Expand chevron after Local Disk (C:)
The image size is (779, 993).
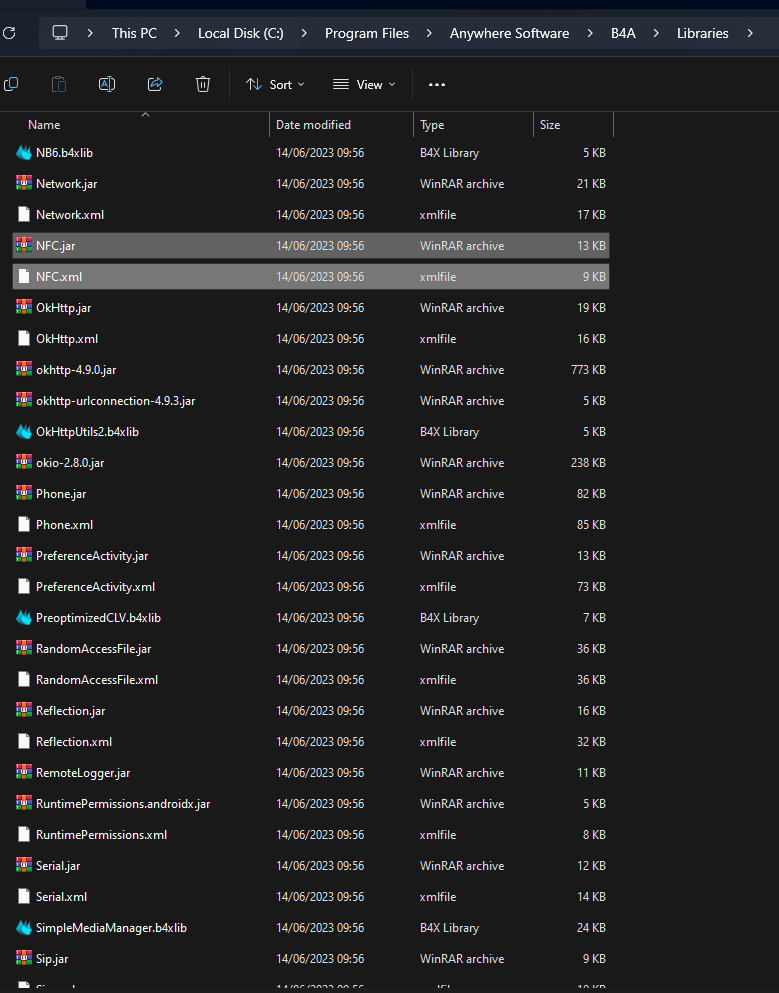tap(304, 33)
